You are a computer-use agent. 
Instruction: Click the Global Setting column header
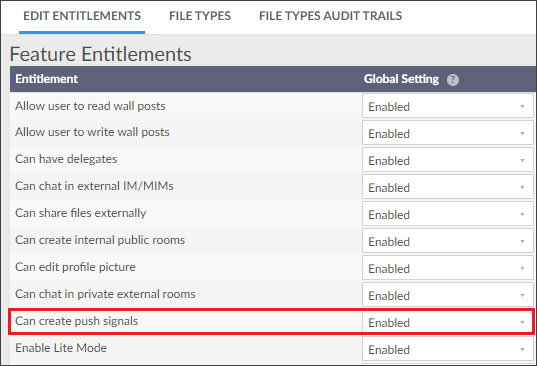point(401,79)
